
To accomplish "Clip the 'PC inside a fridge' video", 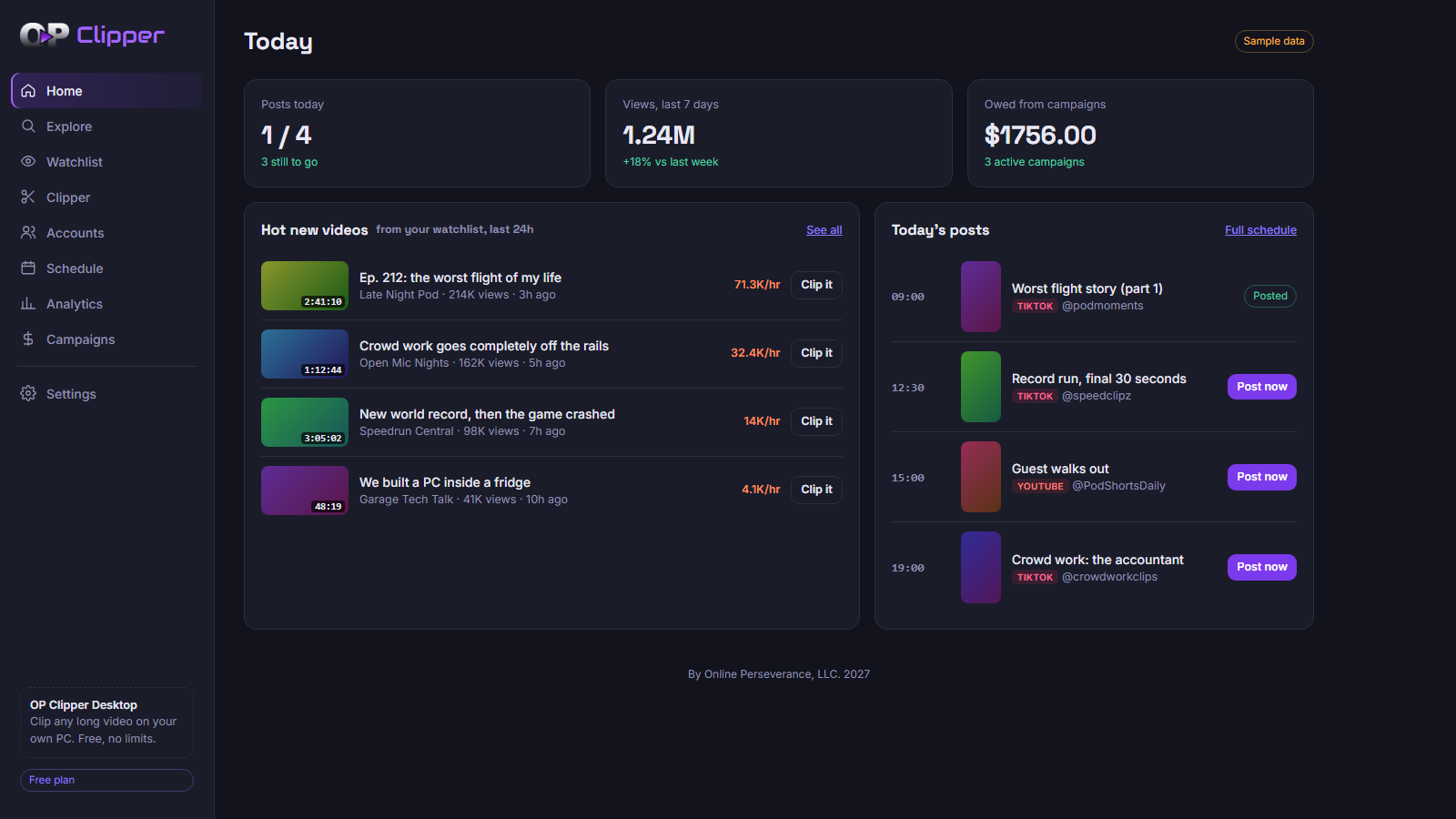I will pos(816,490).
